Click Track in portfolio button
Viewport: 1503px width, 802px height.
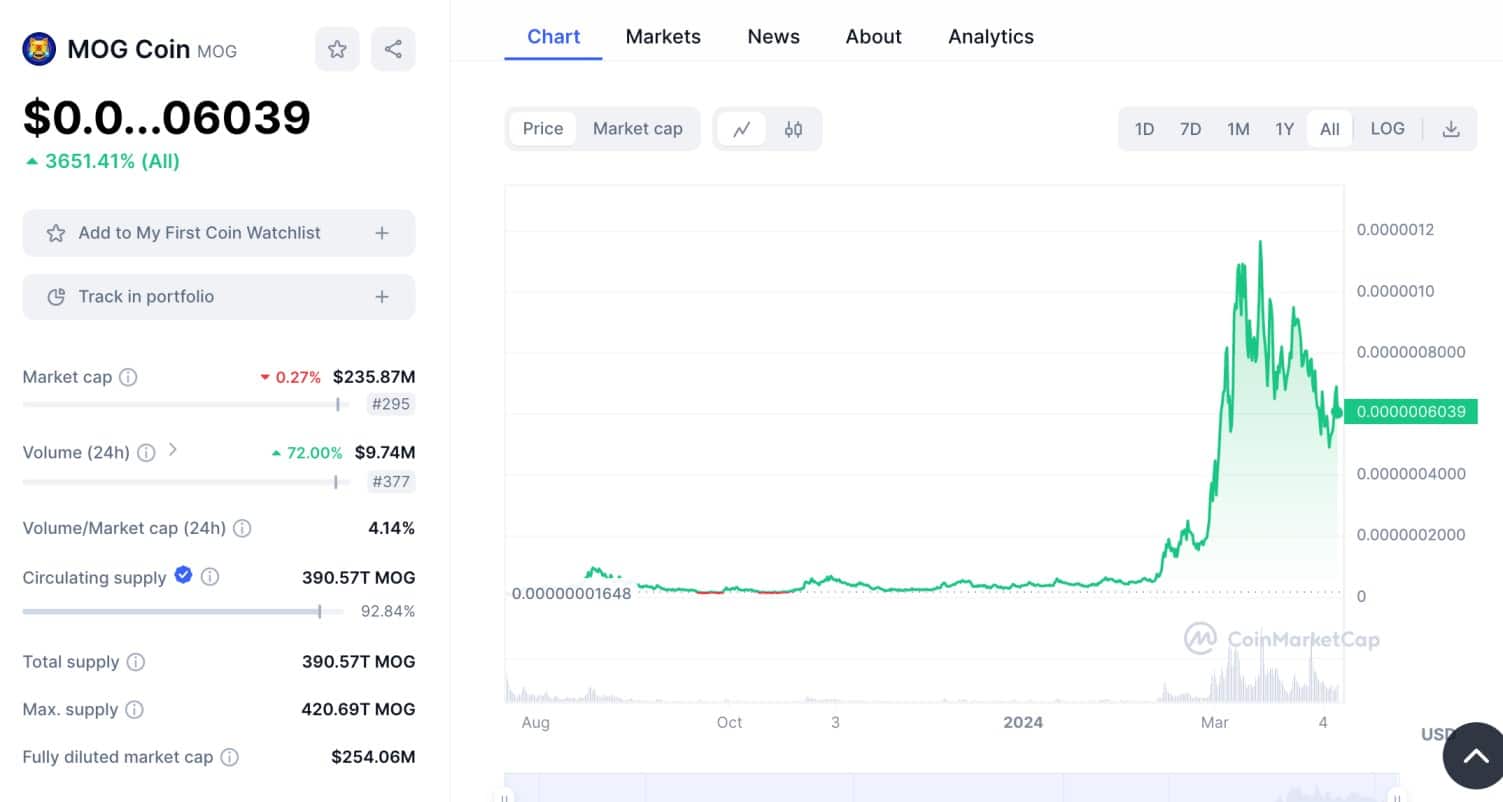219,297
